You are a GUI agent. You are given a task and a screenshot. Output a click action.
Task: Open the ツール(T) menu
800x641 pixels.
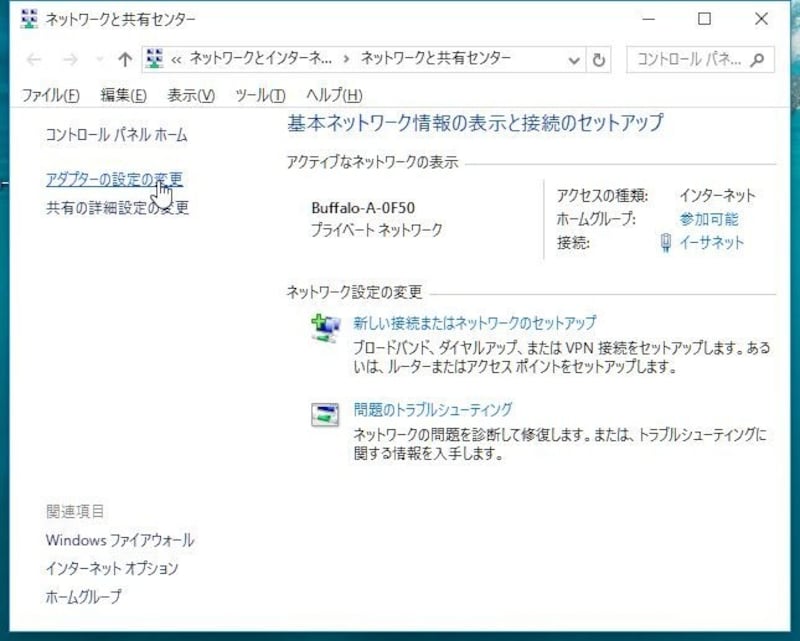(260, 95)
